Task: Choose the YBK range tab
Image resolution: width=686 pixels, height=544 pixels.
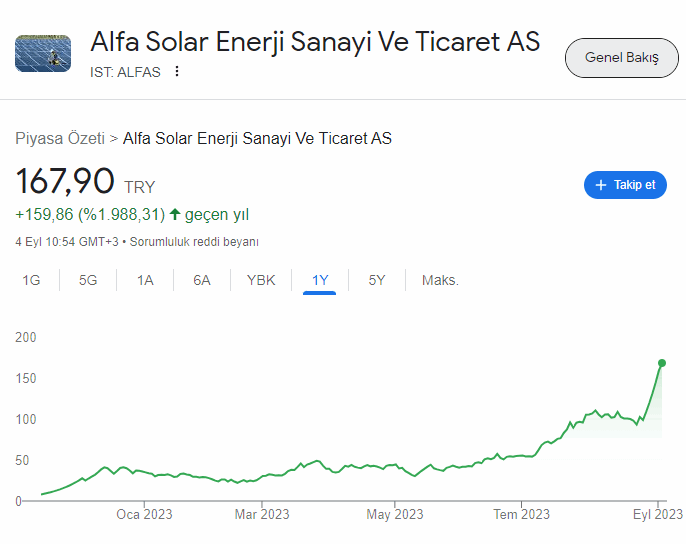Action: click(261, 280)
